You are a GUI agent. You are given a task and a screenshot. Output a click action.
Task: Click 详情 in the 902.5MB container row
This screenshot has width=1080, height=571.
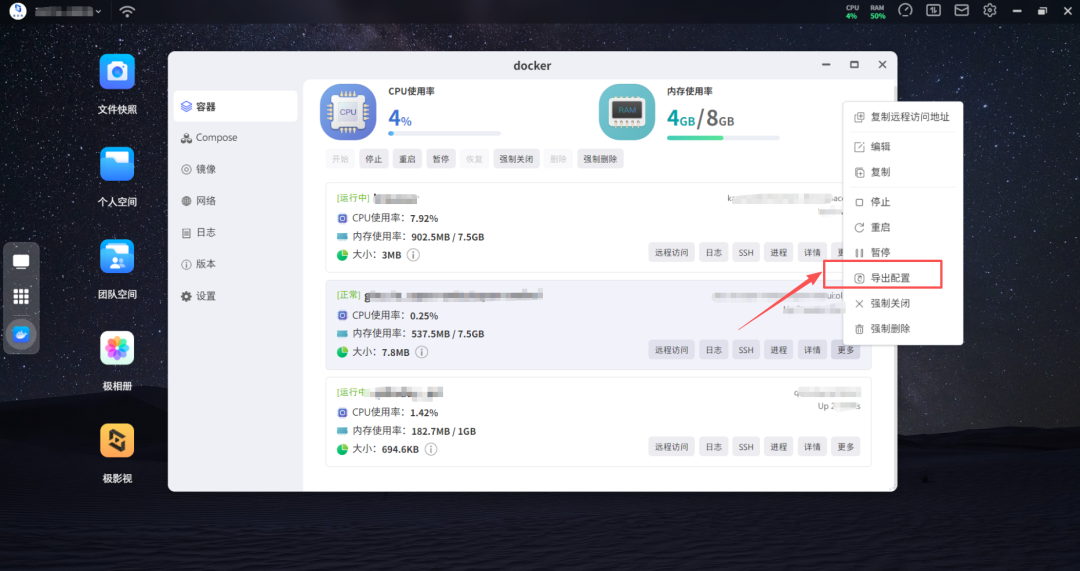812,253
